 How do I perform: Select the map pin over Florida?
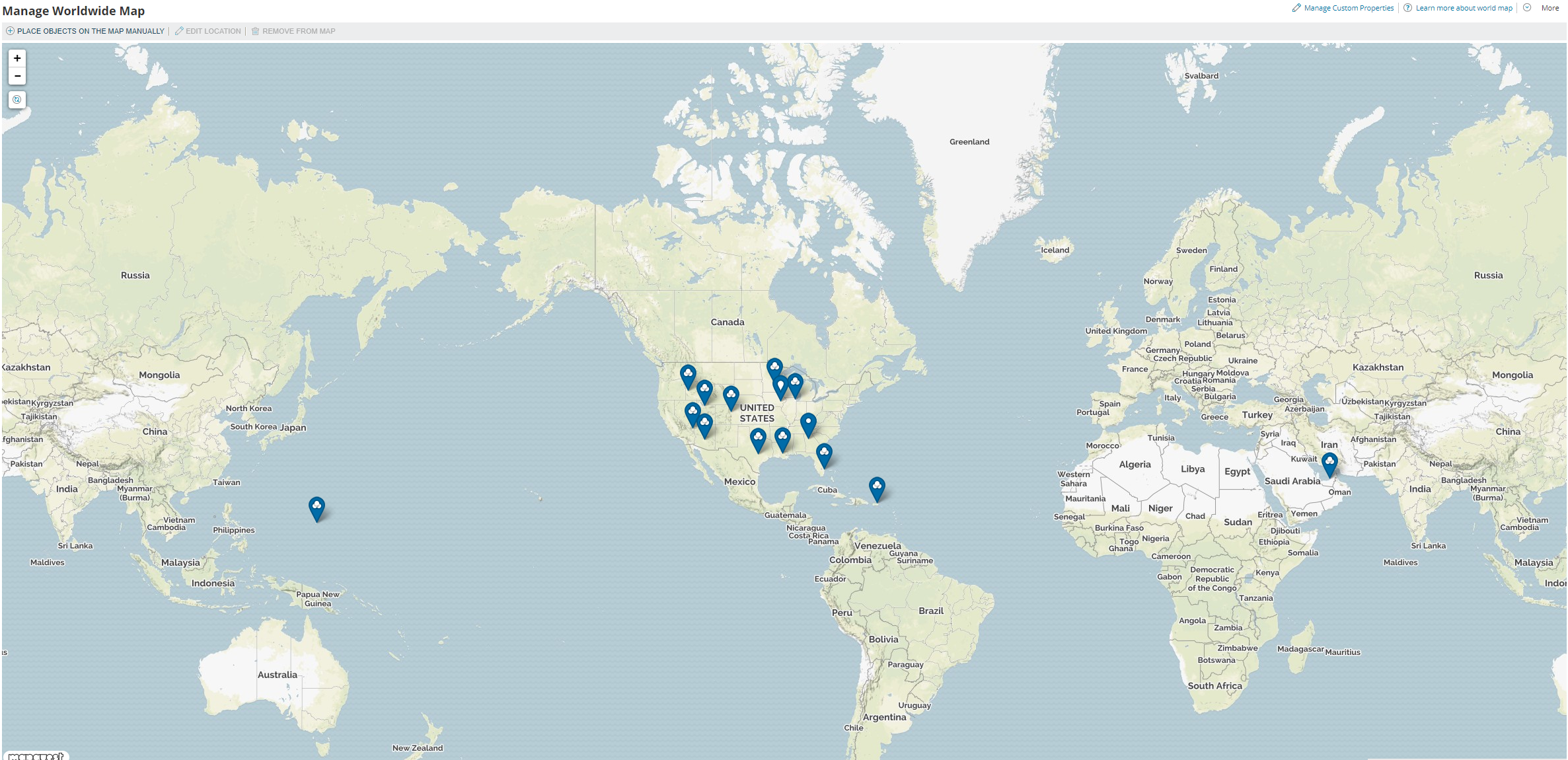[x=824, y=455]
